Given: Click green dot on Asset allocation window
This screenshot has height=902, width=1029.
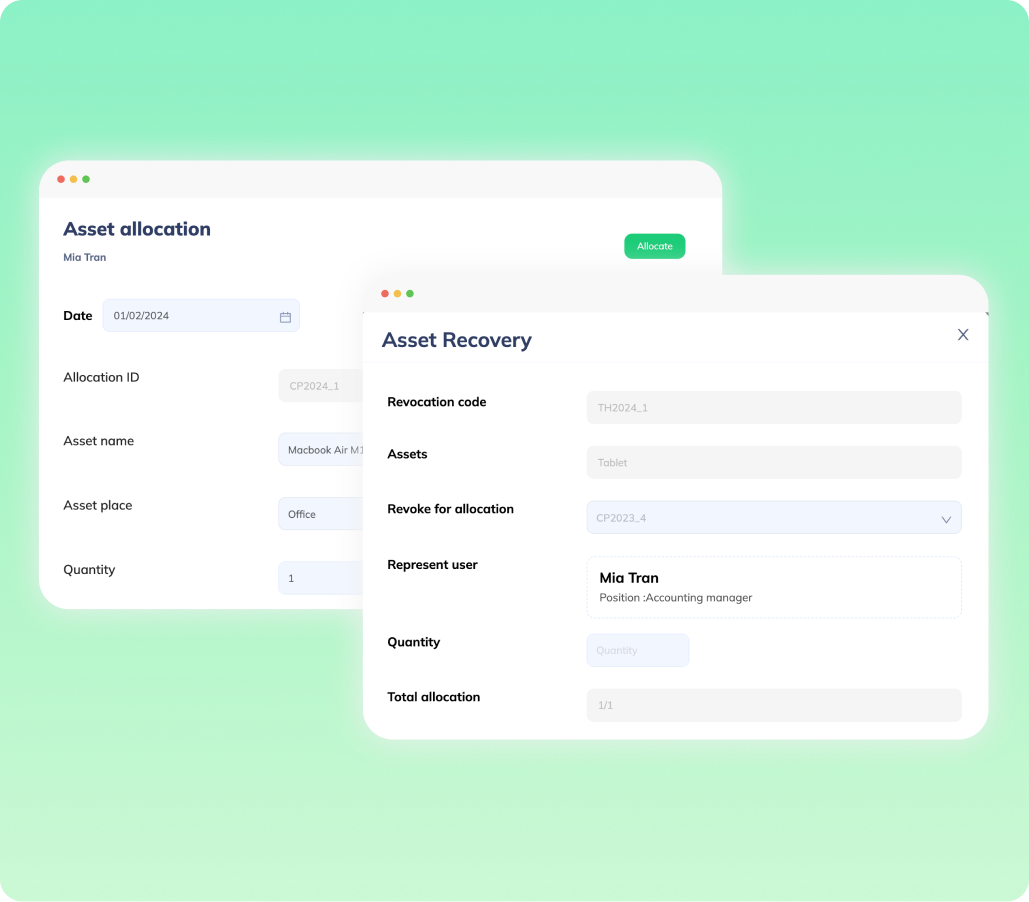Looking at the screenshot, I should (x=86, y=179).
